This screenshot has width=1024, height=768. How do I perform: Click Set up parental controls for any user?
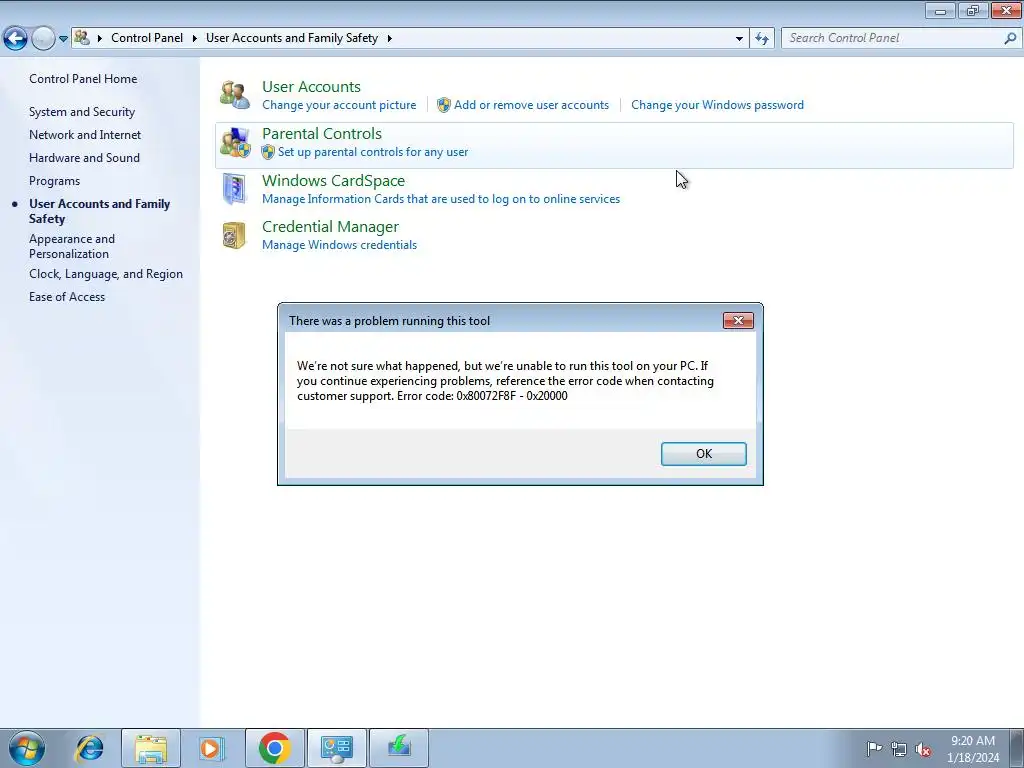click(373, 152)
